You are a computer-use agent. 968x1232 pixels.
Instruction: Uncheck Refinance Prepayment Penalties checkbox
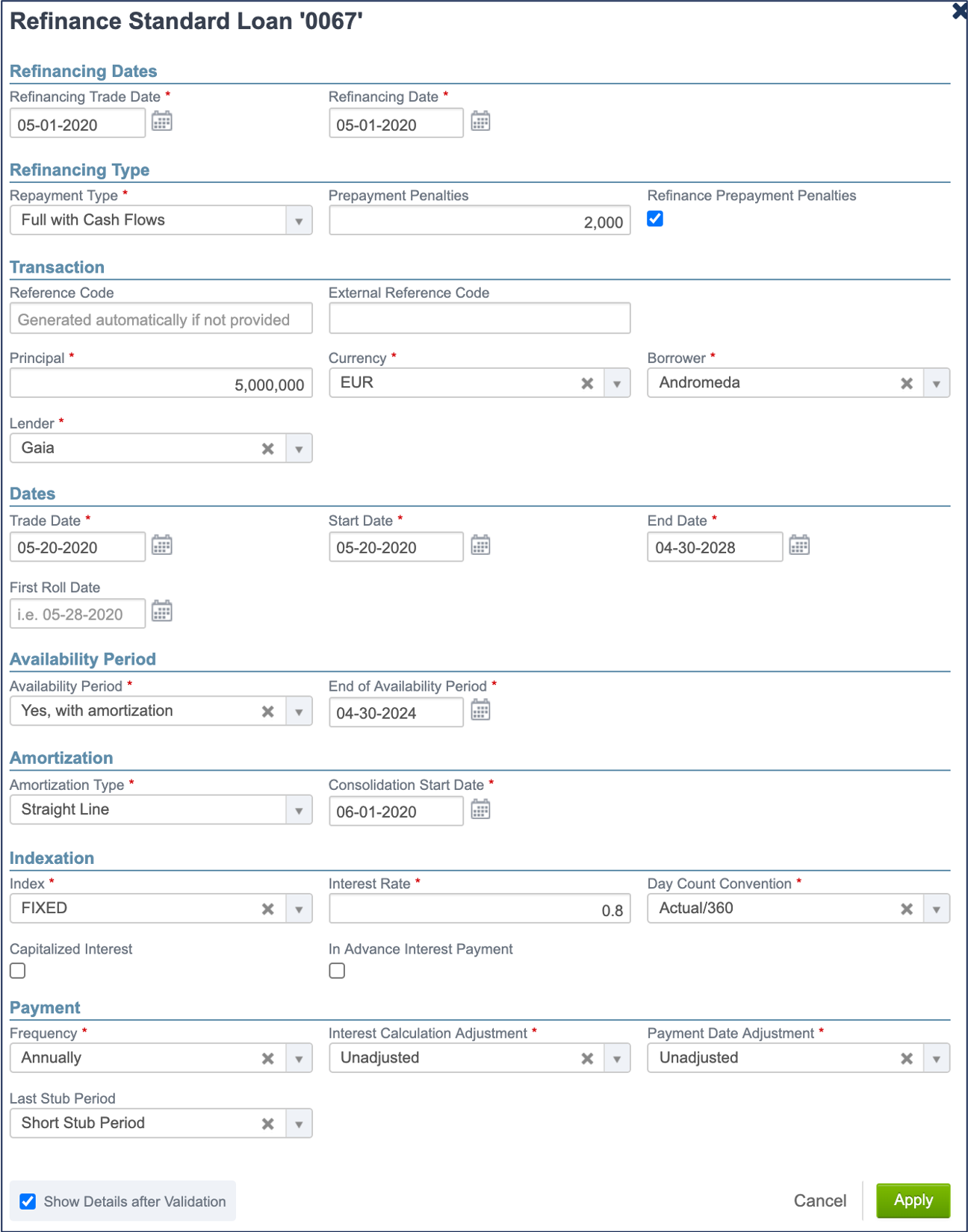click(655, 219)
